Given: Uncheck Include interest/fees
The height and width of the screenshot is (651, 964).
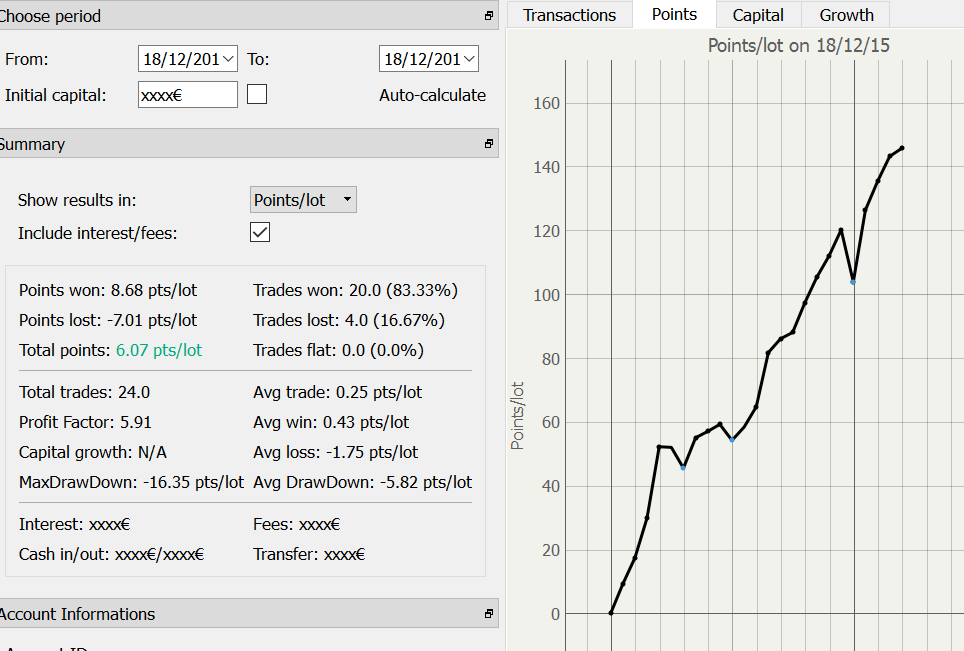Looking at the screenshot, I should pyautogui.click(x=260, y=233).
